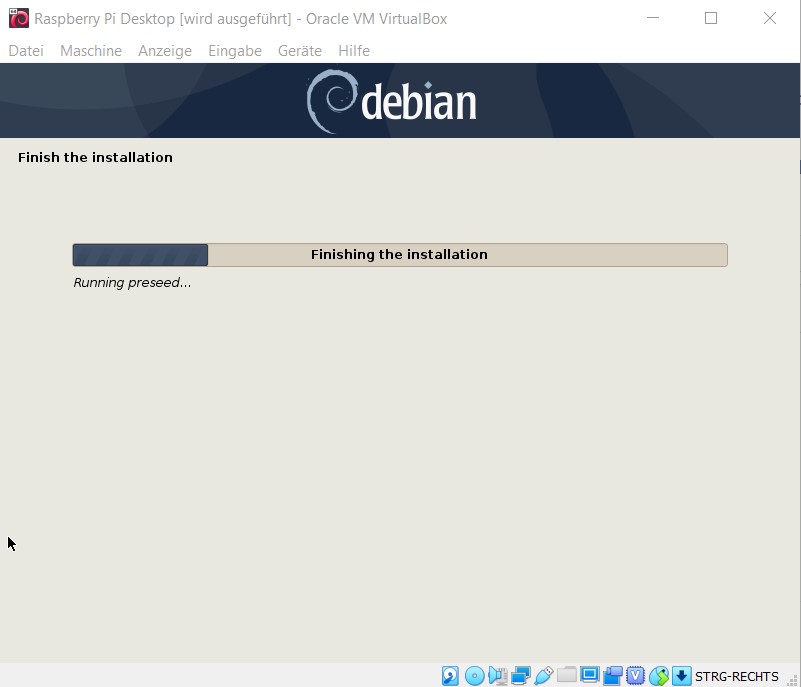Maximize the VirtualBox window
Image resolution: width=801 pixels, height=687 pixels.
pyautogui.click(x=711, y=18)
